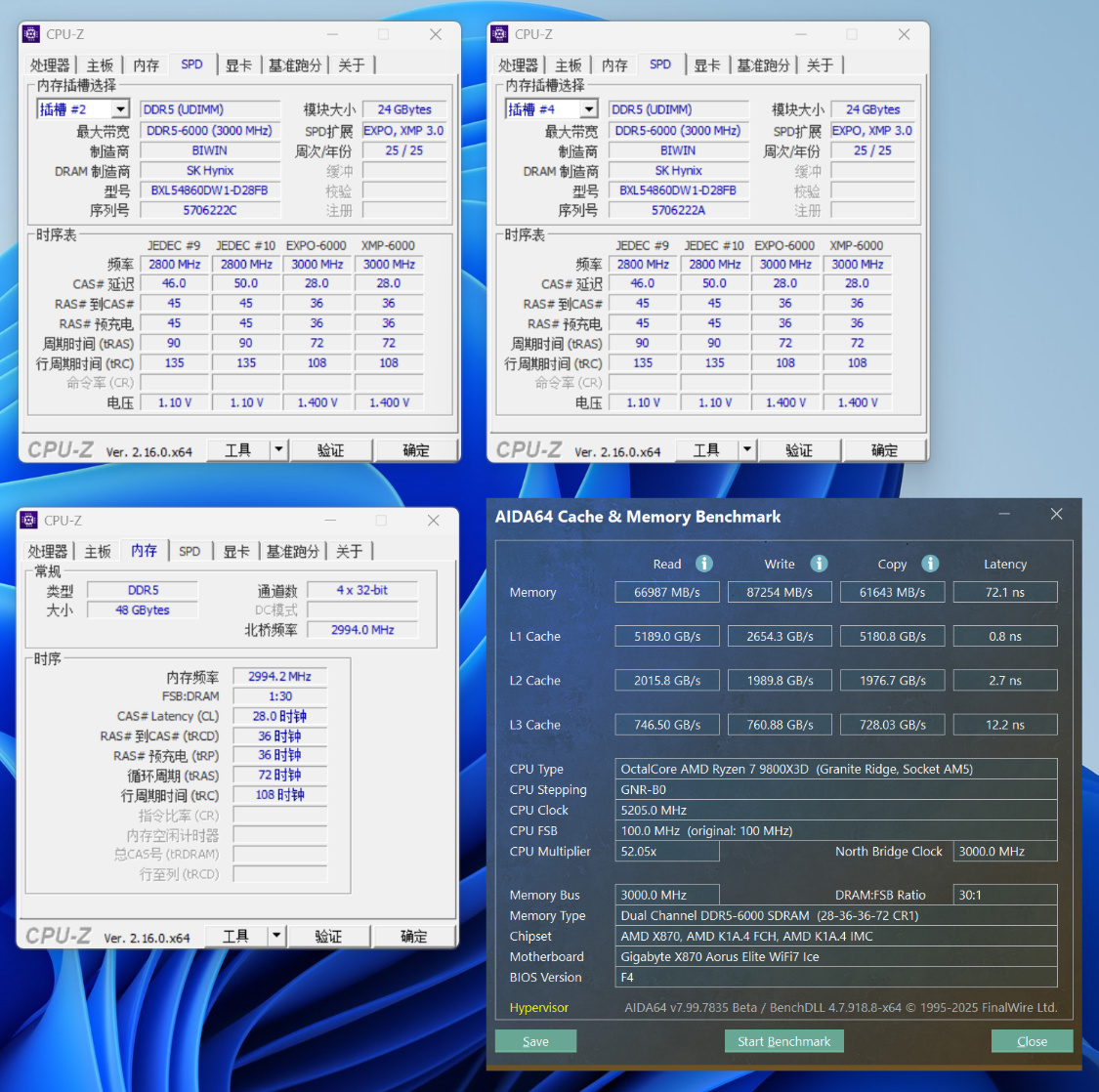Image resolution: width=1099 pixels, height=1092 pixels.
Task: Open 主板 tab in slot #2 window
Action: pyautogui.click(x=101, y=65)
